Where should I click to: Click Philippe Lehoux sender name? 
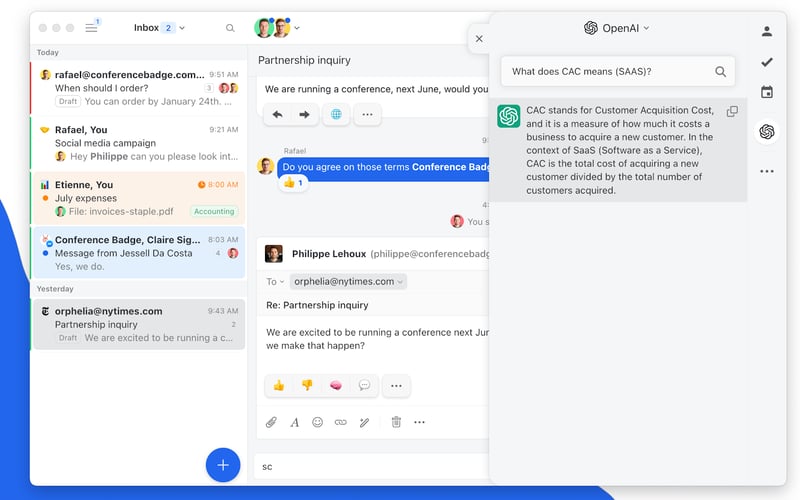(329, 254)
